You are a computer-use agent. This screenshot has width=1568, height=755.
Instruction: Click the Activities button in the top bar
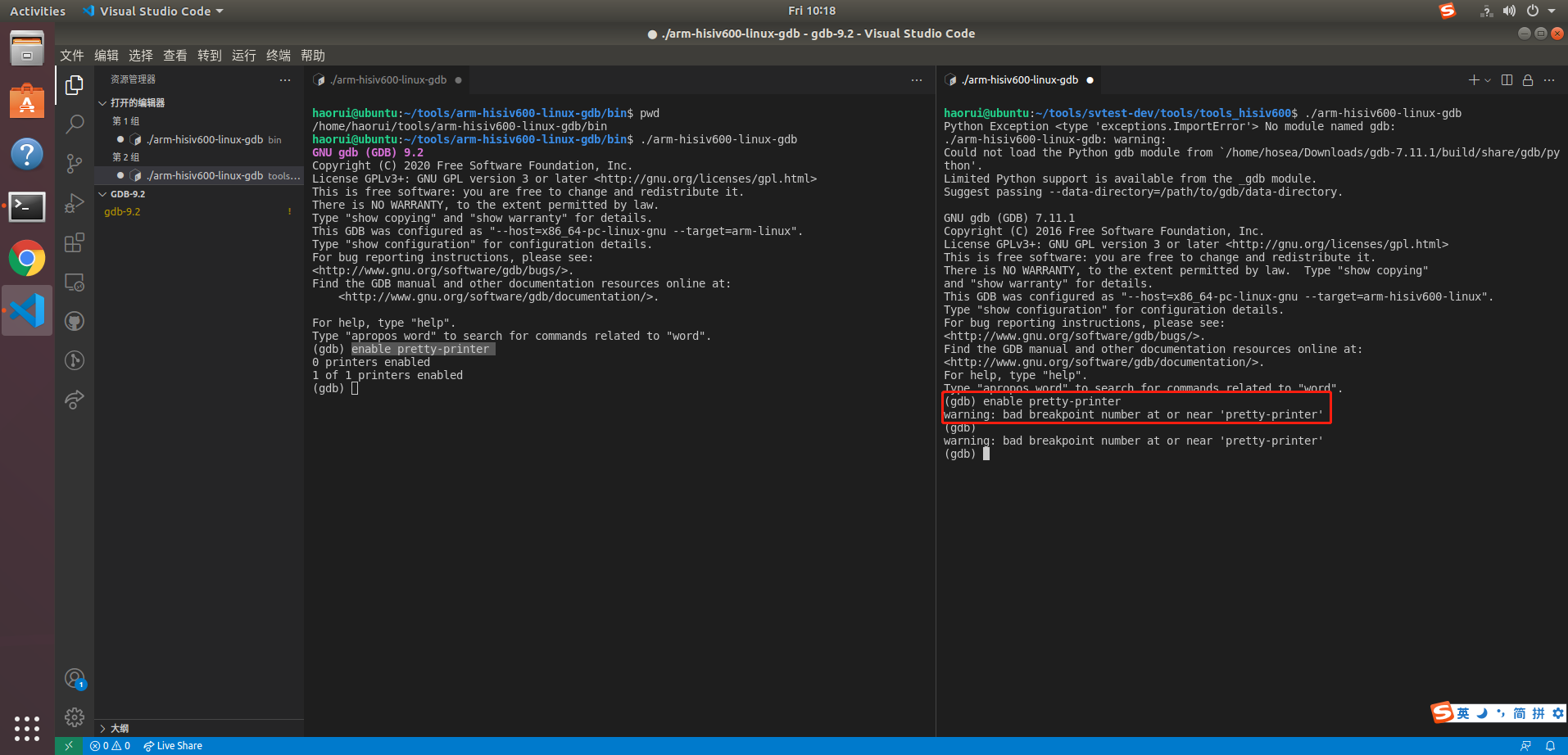click(x=38, y=11)
